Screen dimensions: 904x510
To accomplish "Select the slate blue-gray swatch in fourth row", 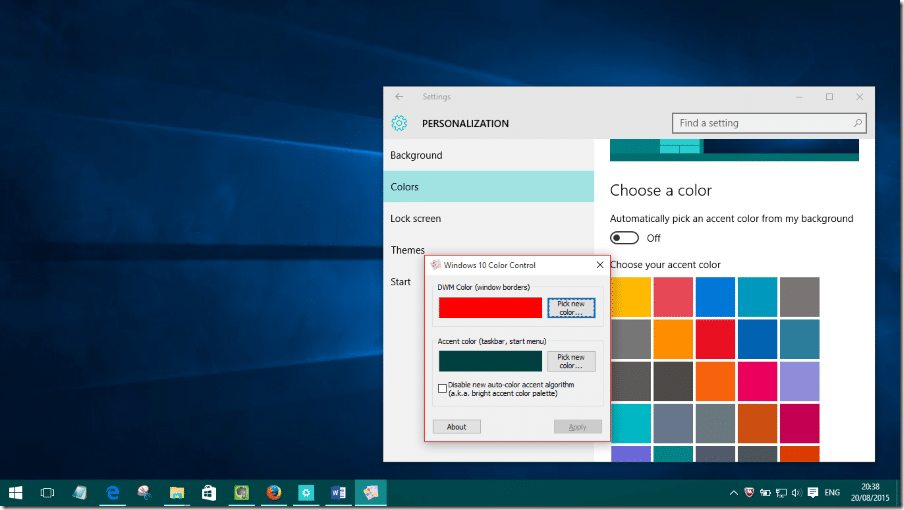I will (673, 424).
